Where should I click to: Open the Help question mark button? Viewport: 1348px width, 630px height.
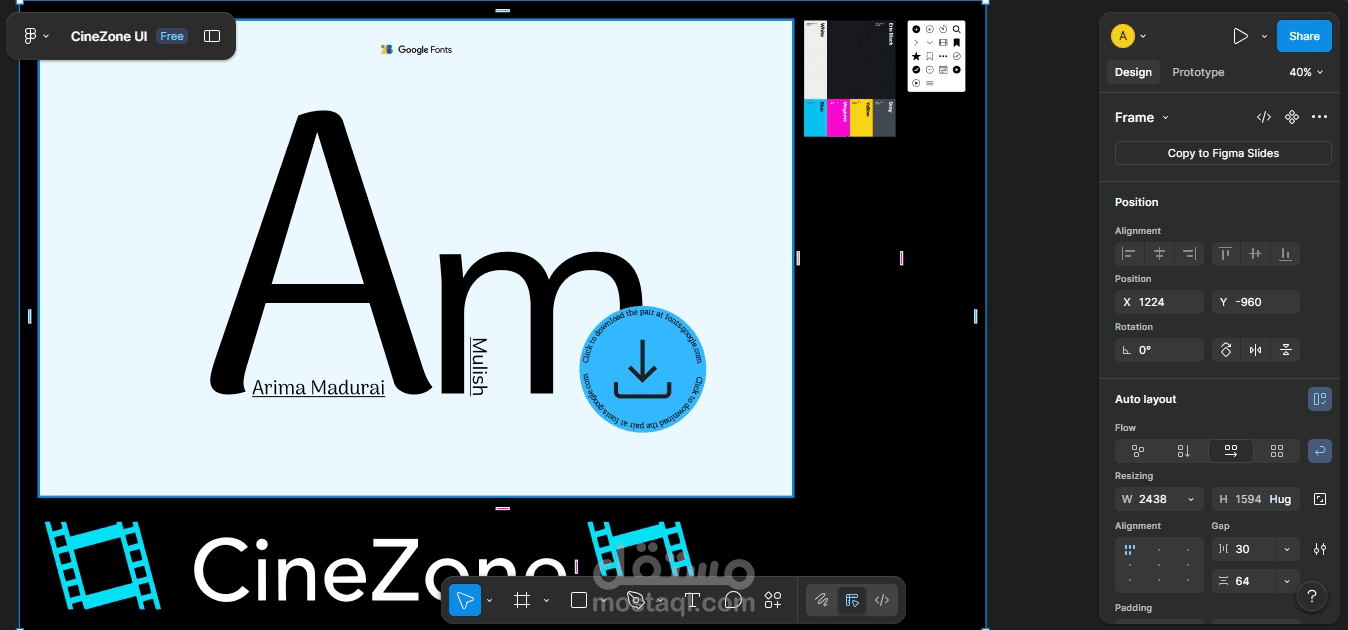pos(1312,597)
